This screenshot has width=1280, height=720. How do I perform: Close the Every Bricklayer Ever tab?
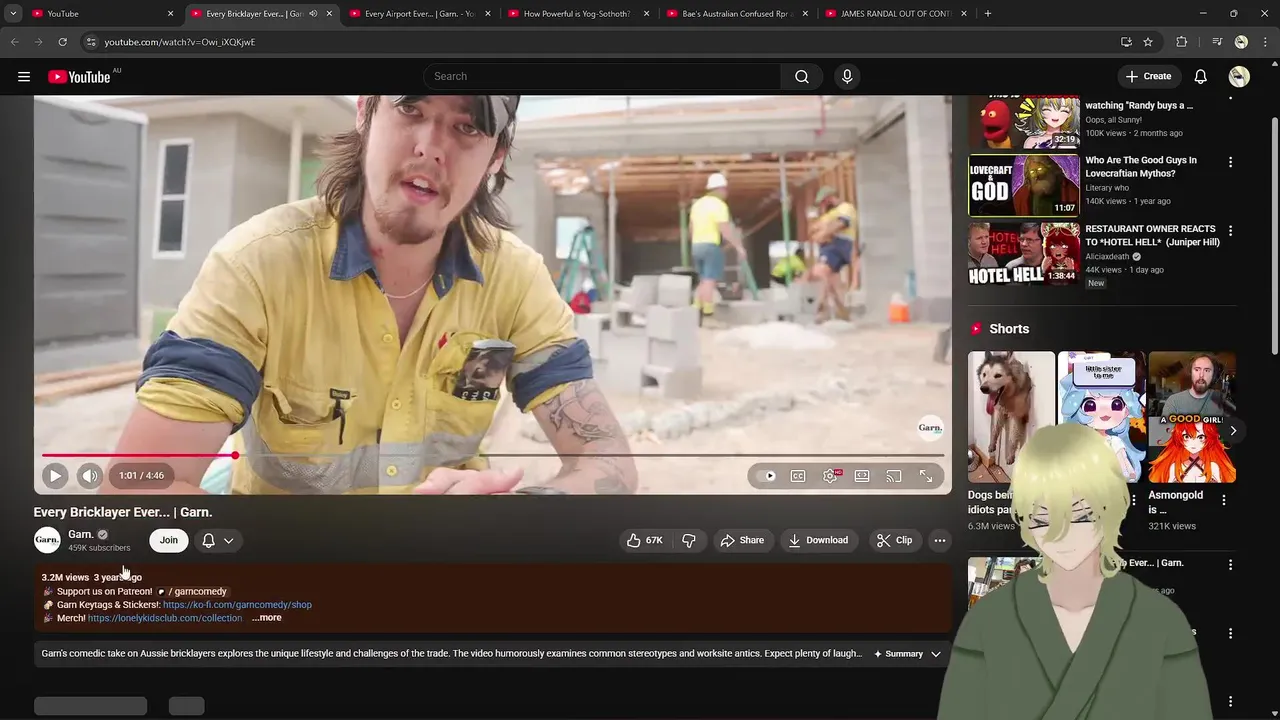pos(329,14)
